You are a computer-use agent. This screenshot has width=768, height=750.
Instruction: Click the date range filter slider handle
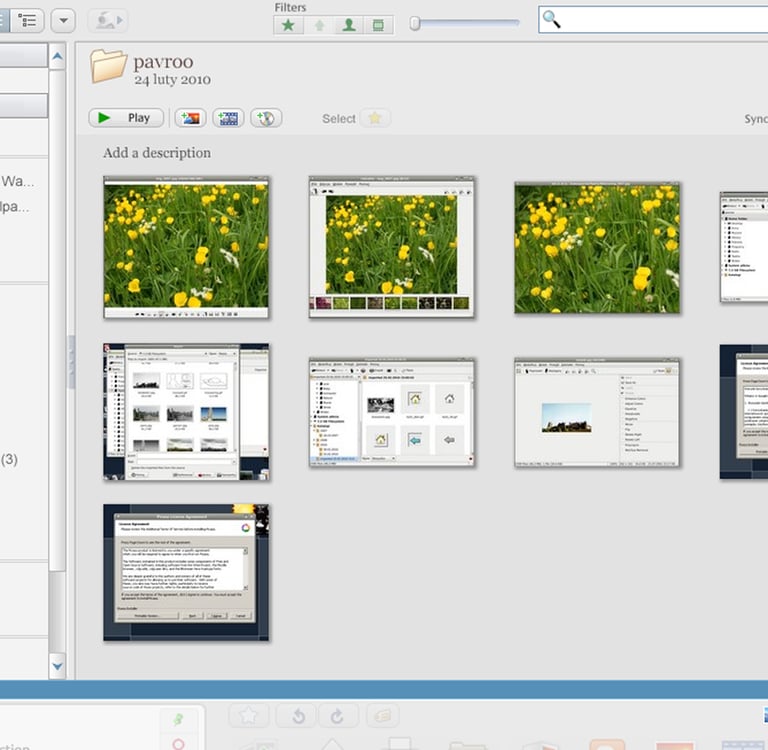coord(415,23)
